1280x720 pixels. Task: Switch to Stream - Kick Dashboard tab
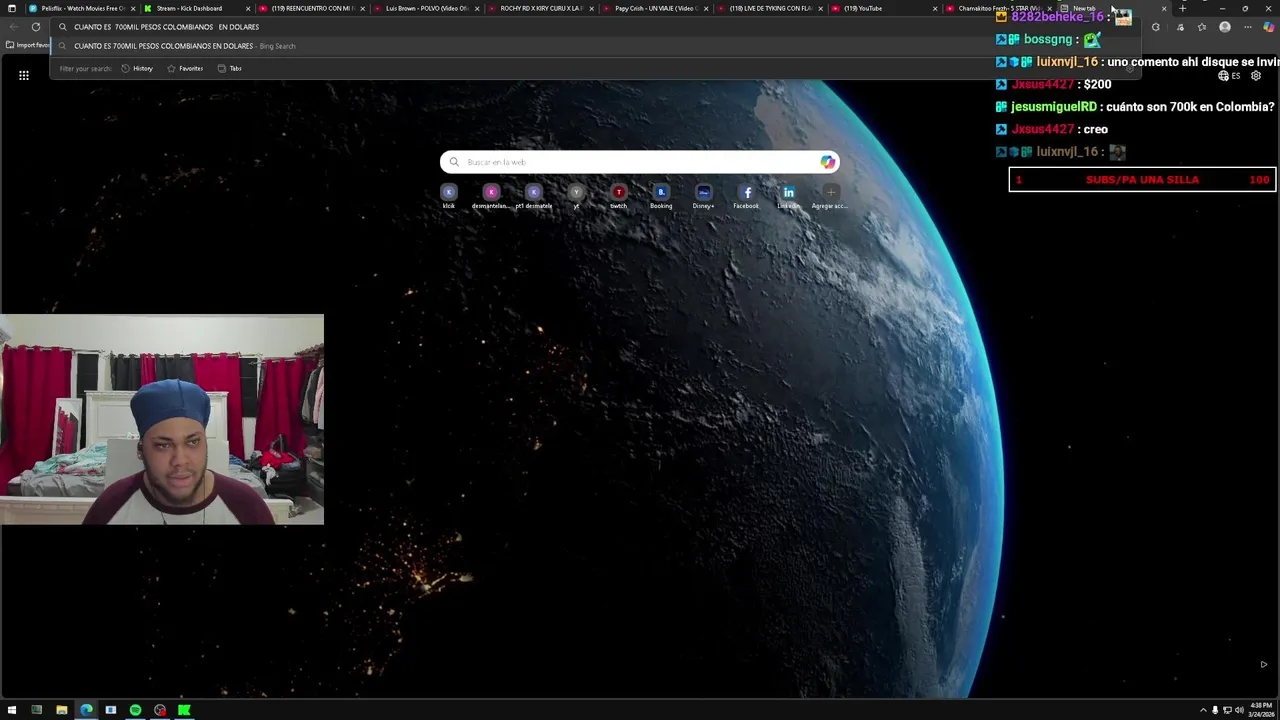coord(195,8)
